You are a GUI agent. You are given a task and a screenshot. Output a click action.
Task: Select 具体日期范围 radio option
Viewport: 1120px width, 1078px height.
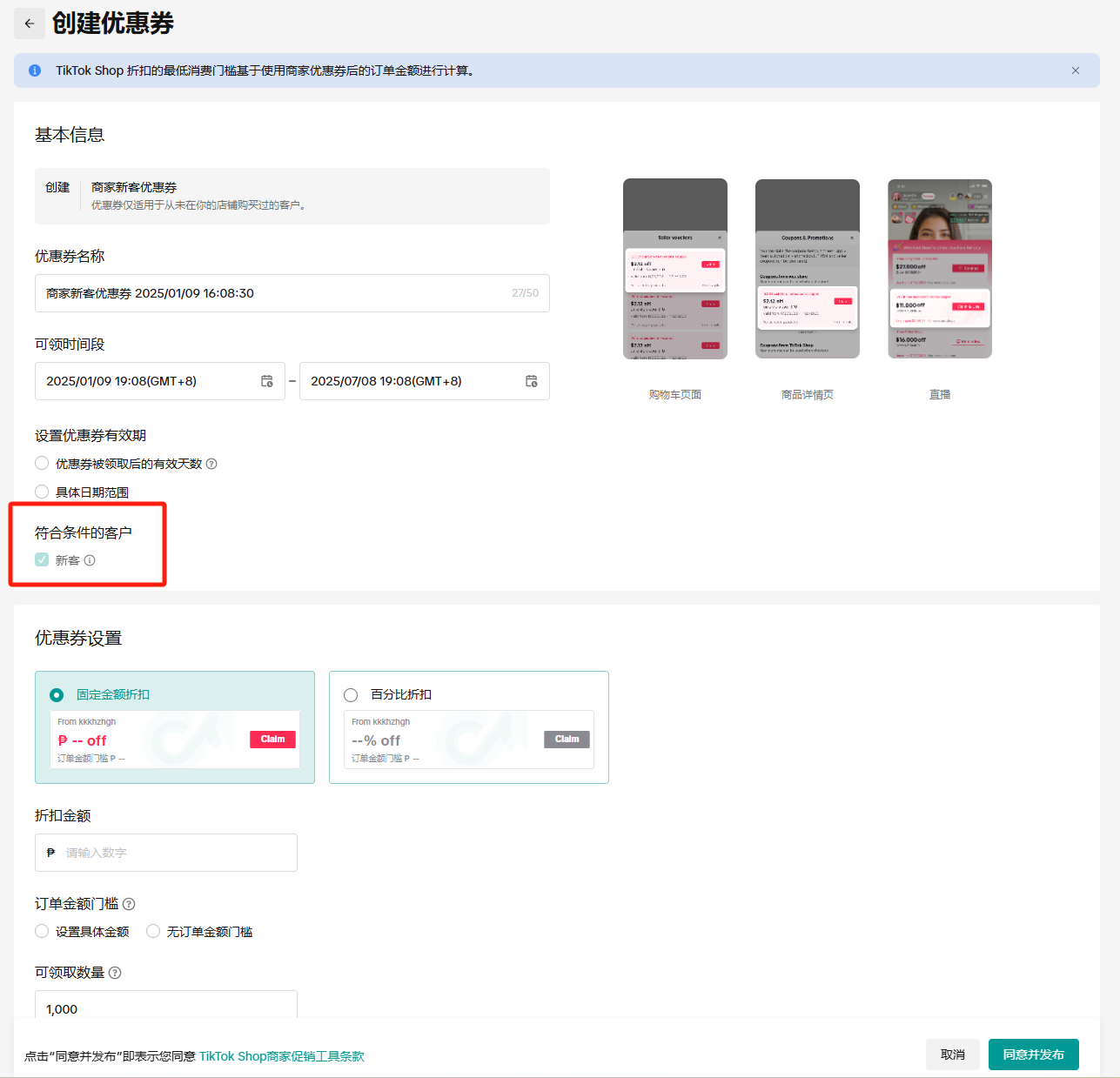(x=42, y=492)
